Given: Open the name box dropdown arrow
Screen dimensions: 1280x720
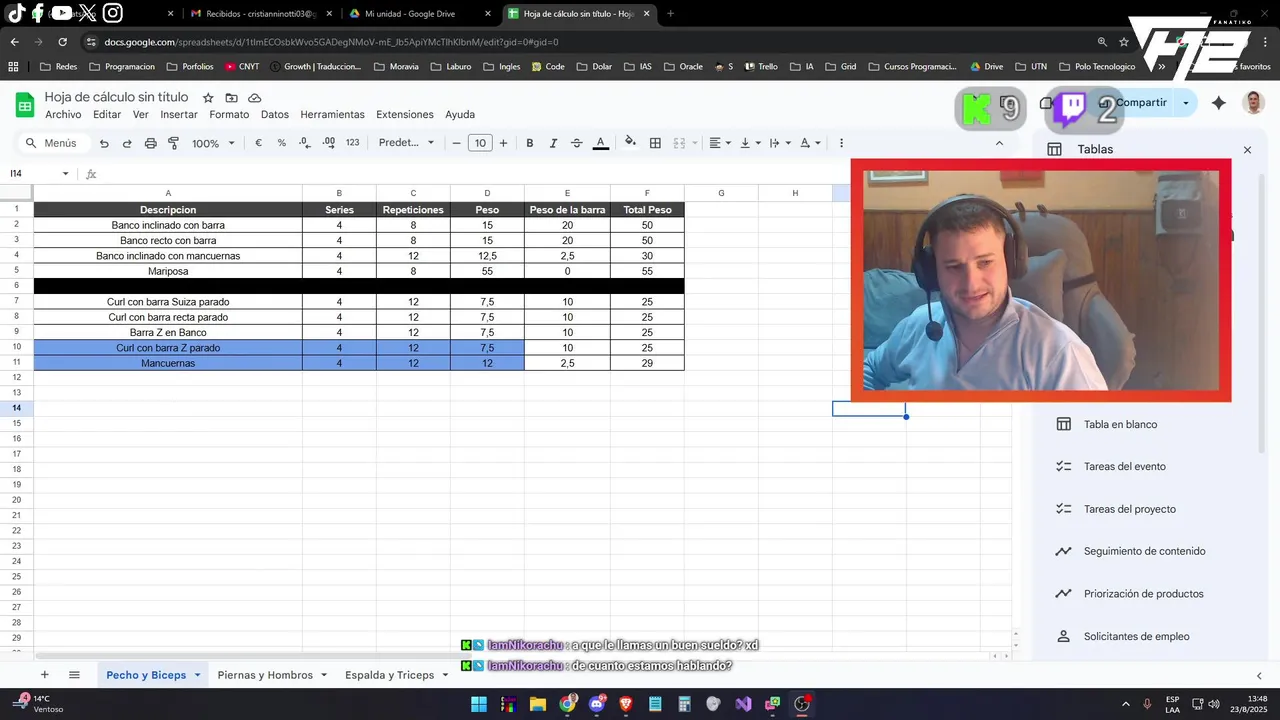Looking at the screenshot, I should (66, 174).
